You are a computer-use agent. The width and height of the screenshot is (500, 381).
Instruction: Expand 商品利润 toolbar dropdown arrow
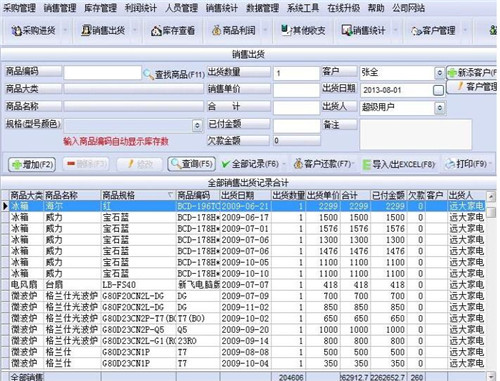pyautogui.click(x=265, y=31)
